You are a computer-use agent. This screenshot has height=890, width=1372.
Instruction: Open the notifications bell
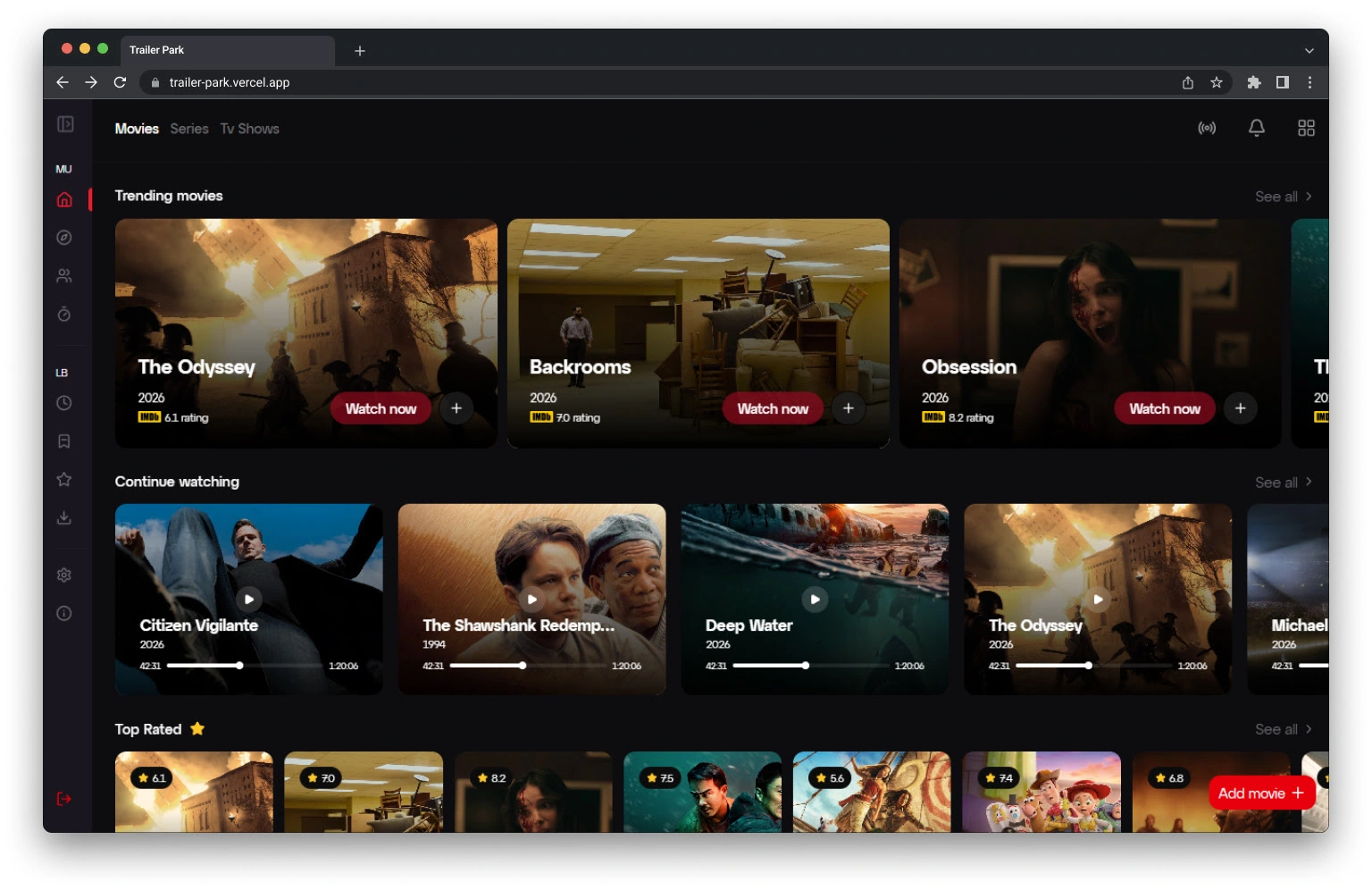pos(1257,128)
